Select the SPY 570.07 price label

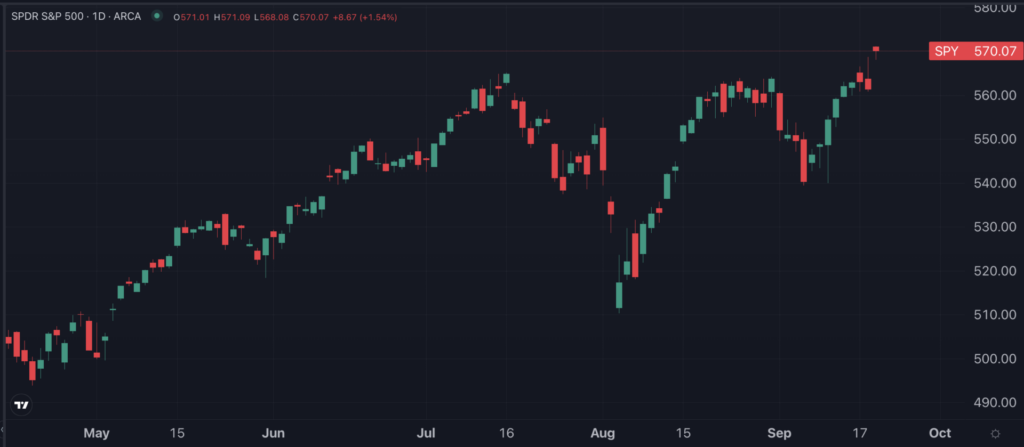pyautogui.click(x=976, y=51)
